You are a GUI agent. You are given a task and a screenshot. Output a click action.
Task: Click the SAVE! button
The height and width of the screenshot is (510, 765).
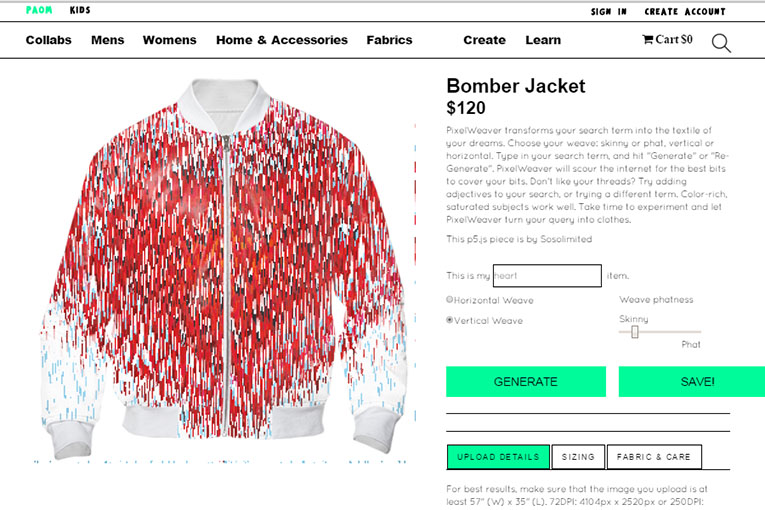(692, 382)
